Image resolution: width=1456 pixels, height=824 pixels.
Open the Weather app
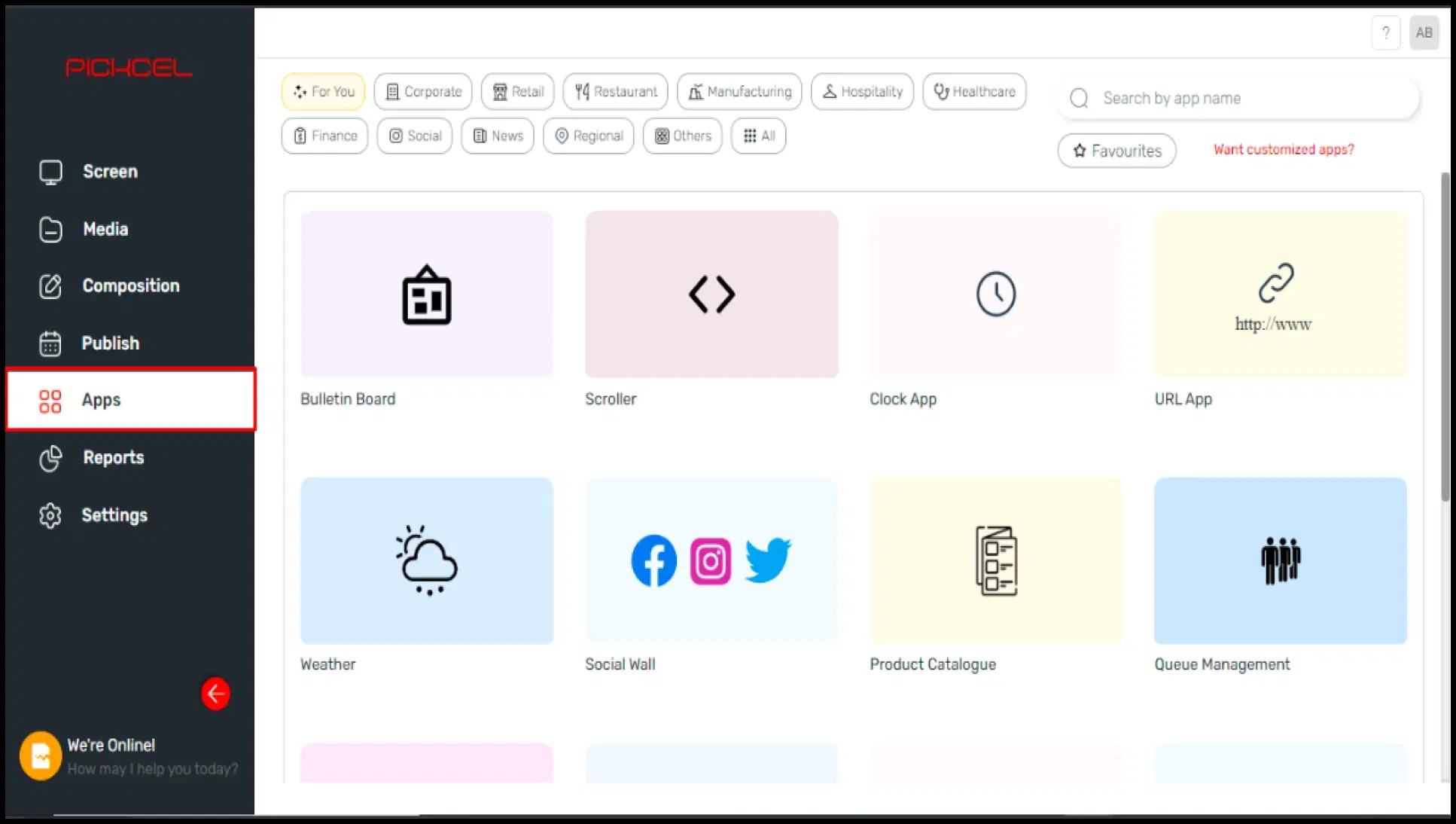[x=426, y=560]
